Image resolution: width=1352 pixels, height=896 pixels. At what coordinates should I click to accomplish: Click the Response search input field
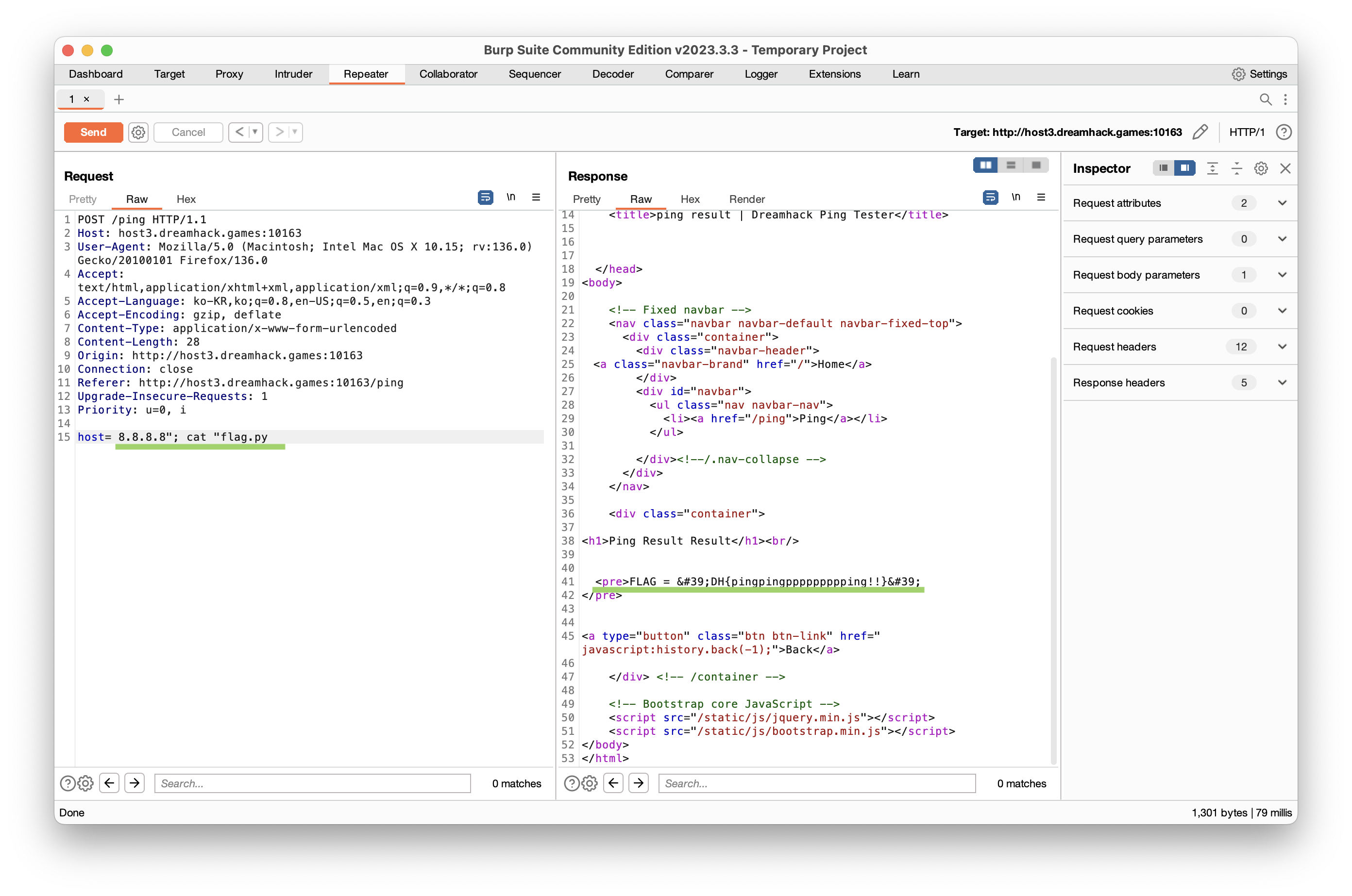point(816,783)
